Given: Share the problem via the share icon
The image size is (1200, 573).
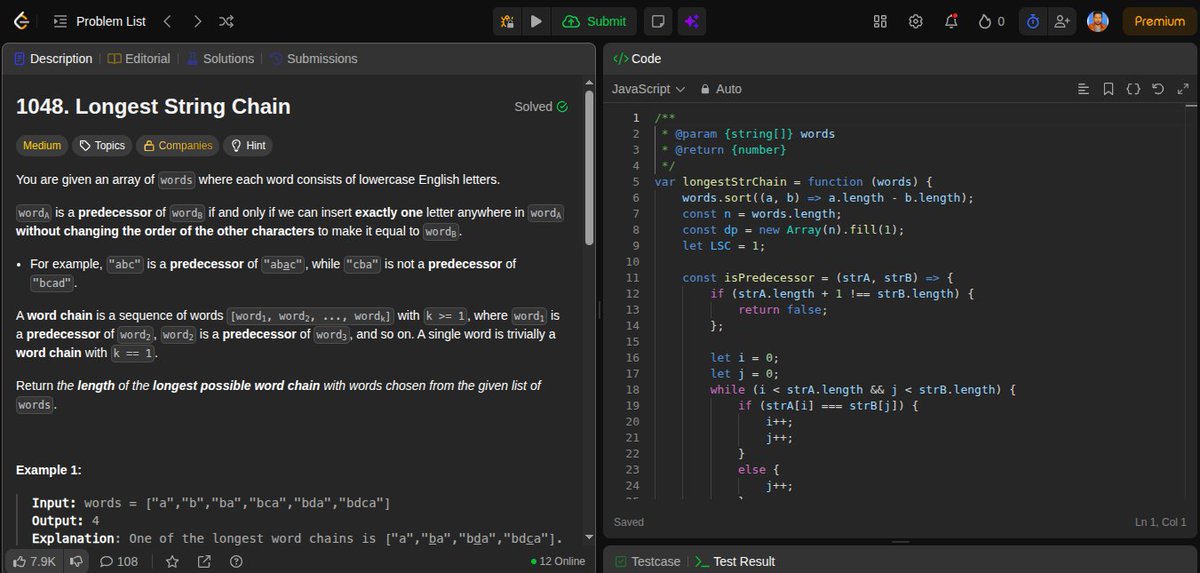Looking at the screenshot, I should 204,562.
